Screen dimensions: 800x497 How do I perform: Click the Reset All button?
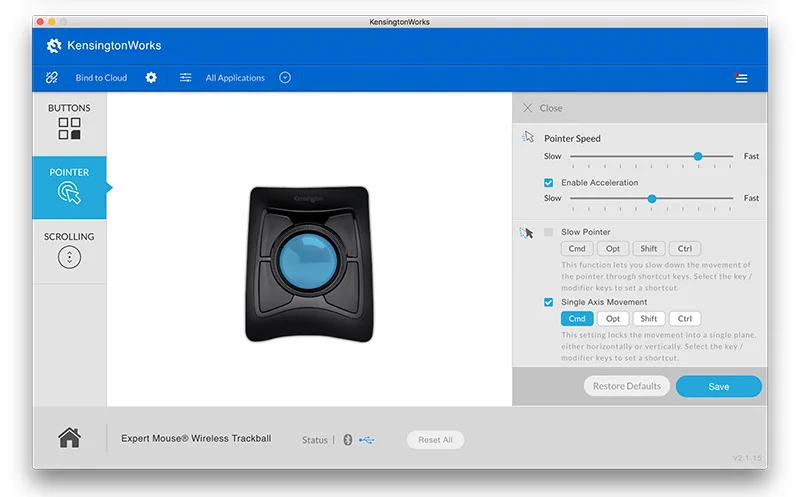[435, 440]
